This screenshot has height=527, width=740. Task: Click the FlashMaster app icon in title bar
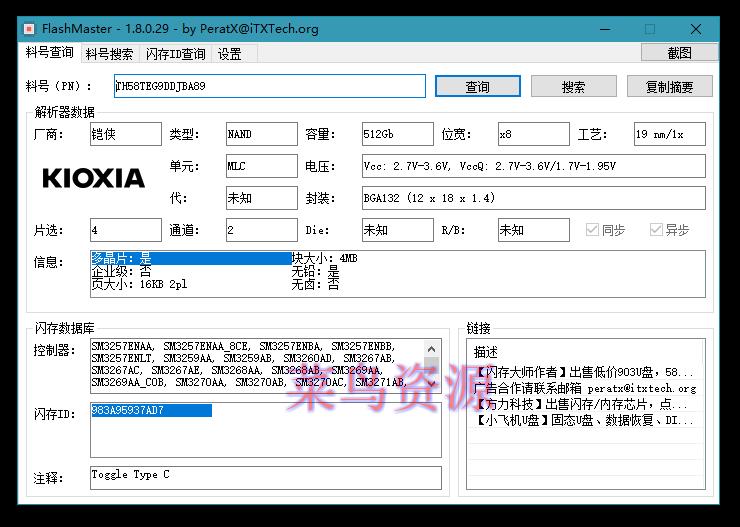tap(29, 29)
